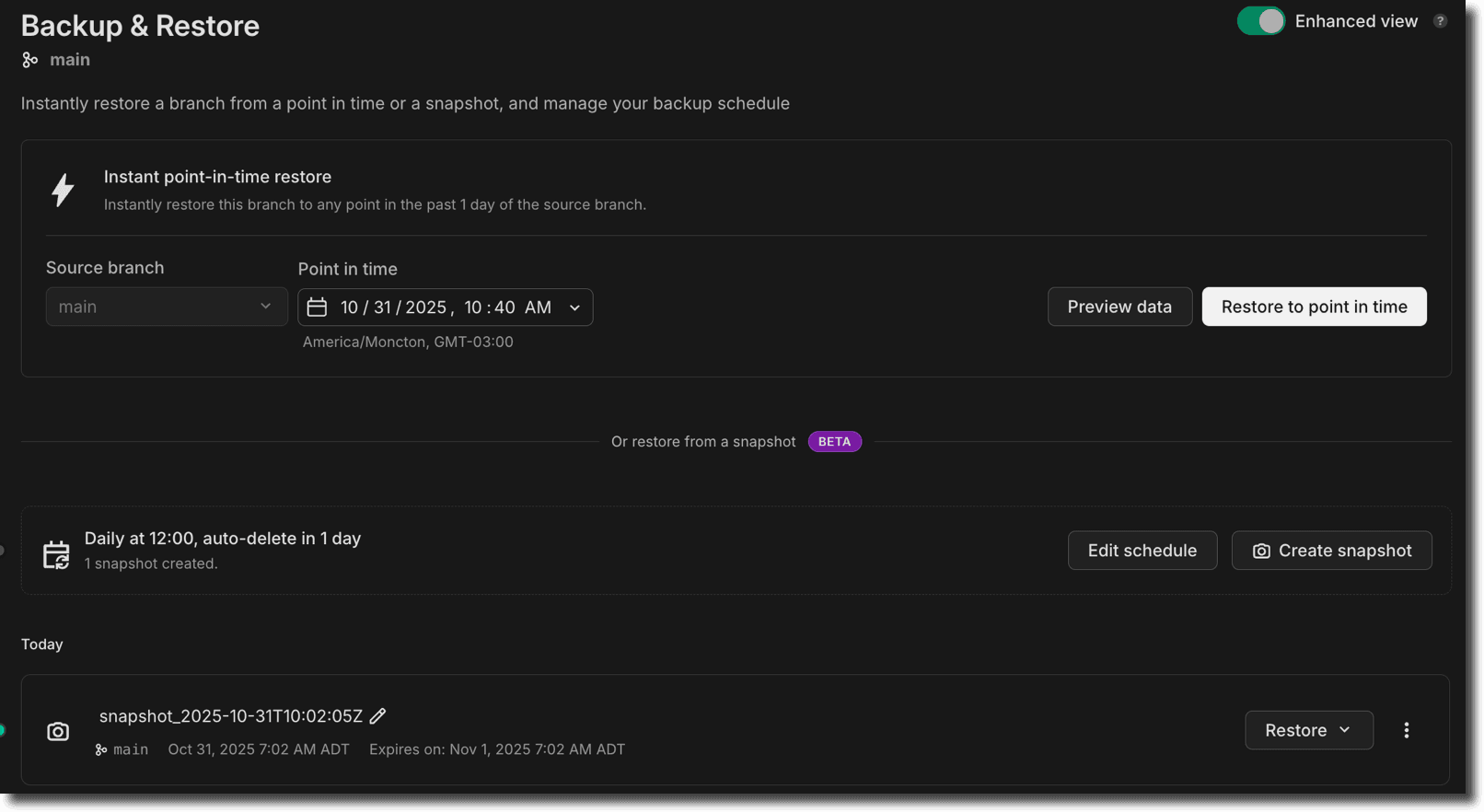
Task: Click the camera icon on Create snapshot
Action: (1260, 551)
